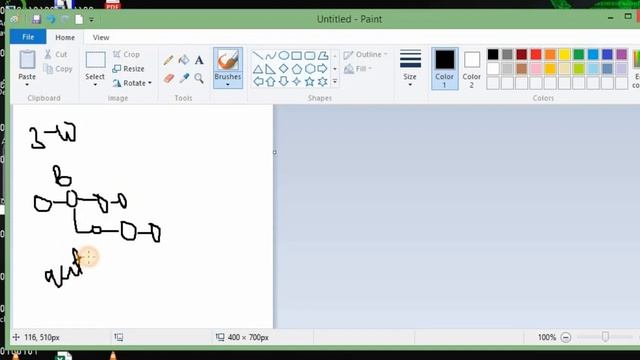The image size is (640, 360).
Task: Pick the dark red color swatch
Action: click(x=522, y=54)
